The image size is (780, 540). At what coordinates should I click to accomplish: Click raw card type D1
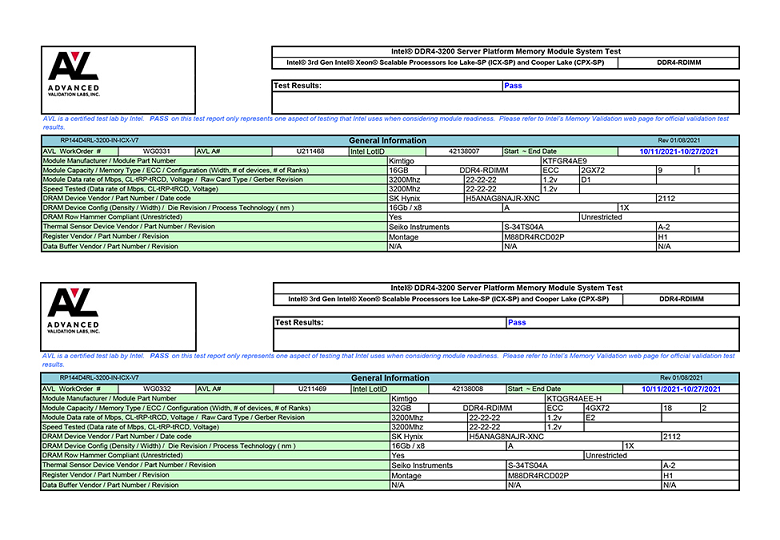coord(586,180)
